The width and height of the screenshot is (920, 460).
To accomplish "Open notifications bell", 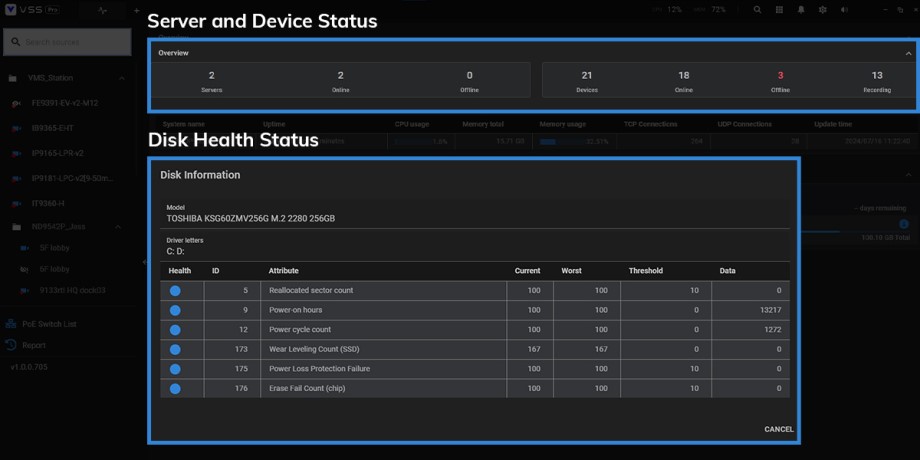I will pos(801,10).
